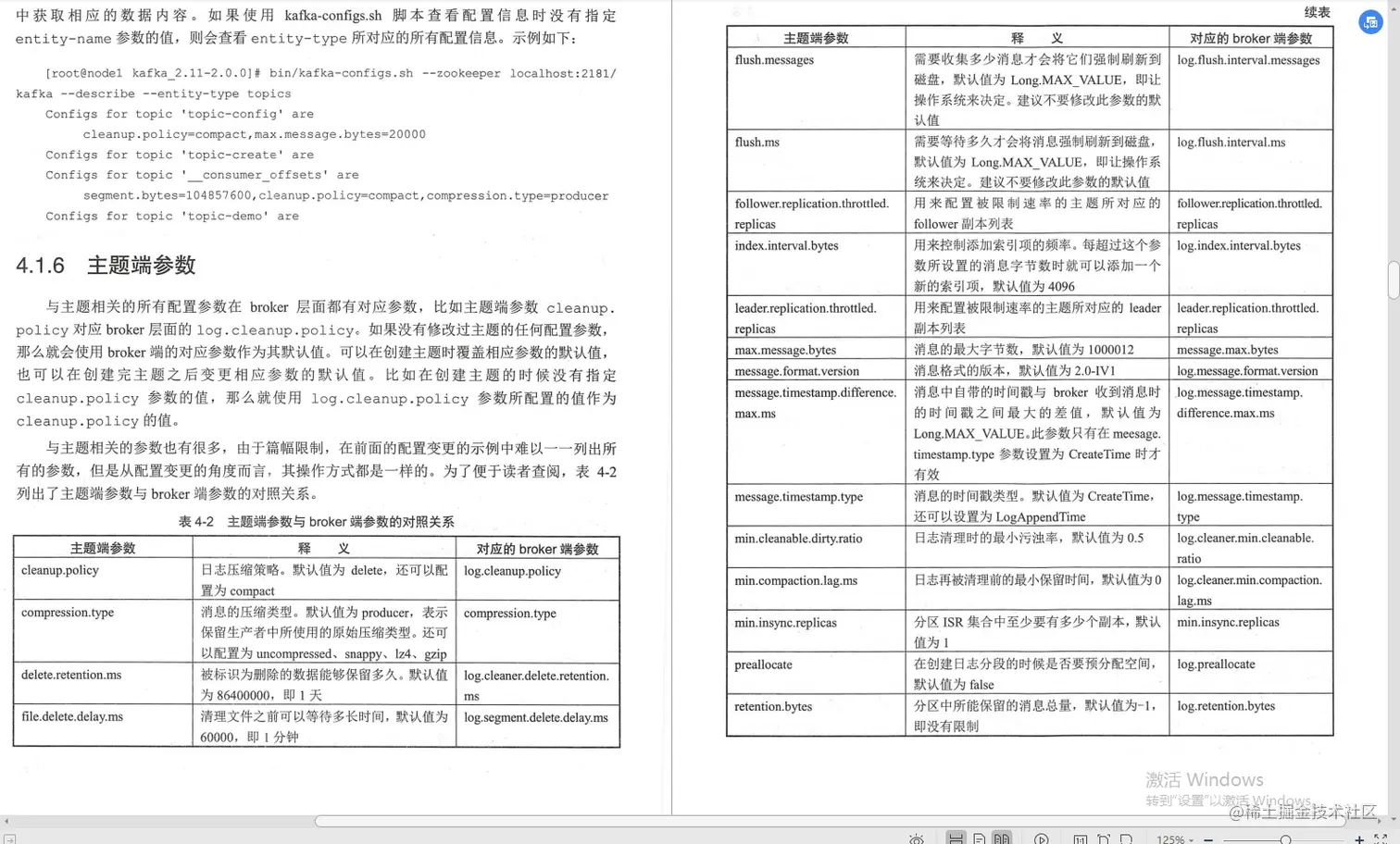Open the floating PDF-to-Word converter
1400x844 pixels.
point(1371,22)
